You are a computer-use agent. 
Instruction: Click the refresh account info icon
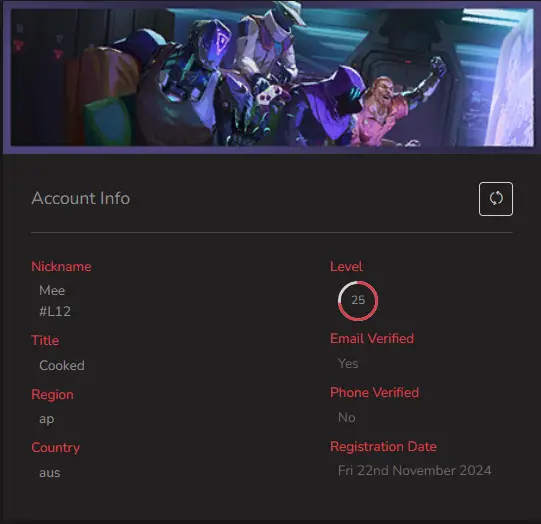[495, 199]
